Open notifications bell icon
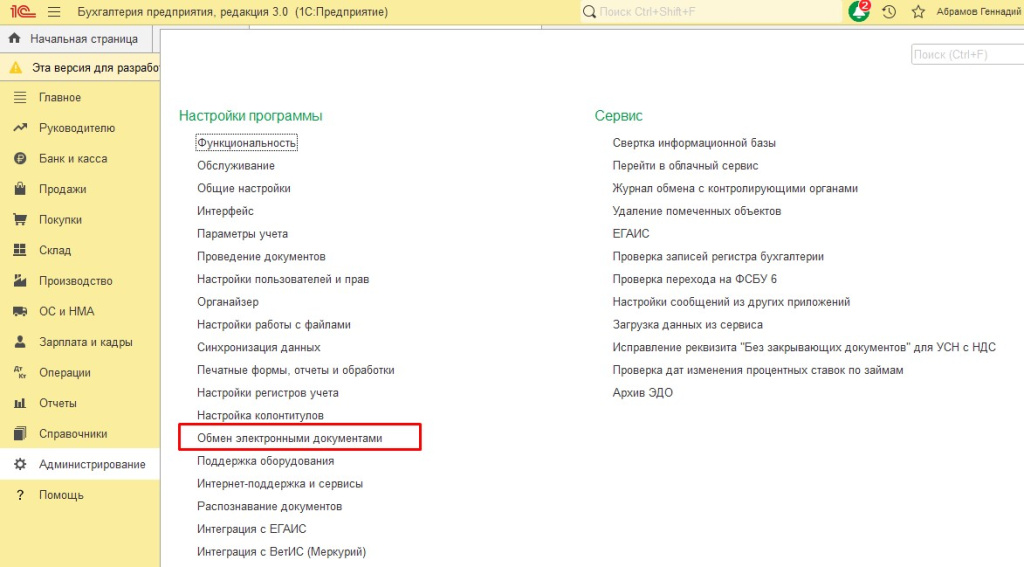The width and height of the screenshot is (1024, 567). (x=859, y=11)
